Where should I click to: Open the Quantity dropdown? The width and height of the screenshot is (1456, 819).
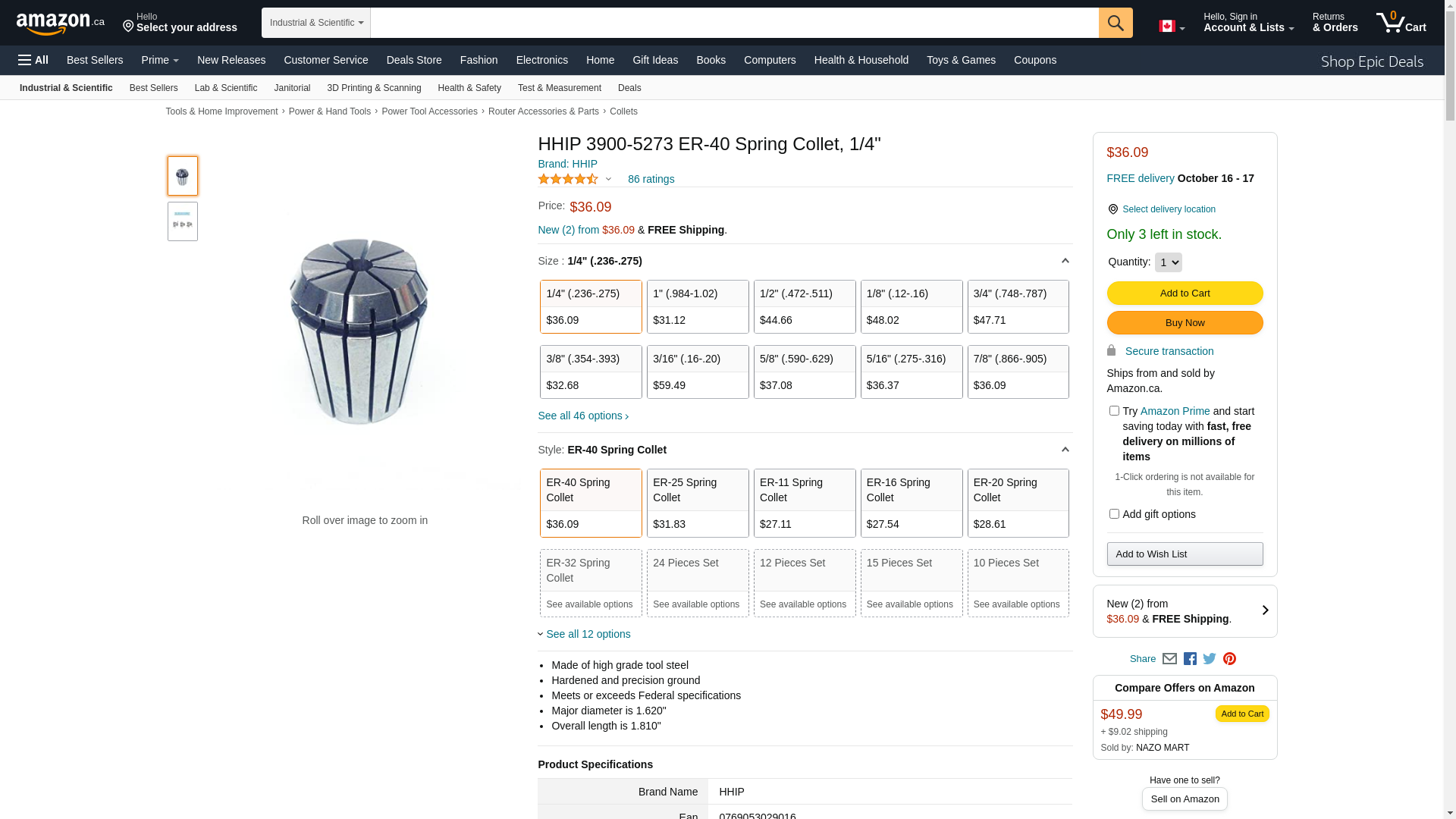pos(1168,262)
